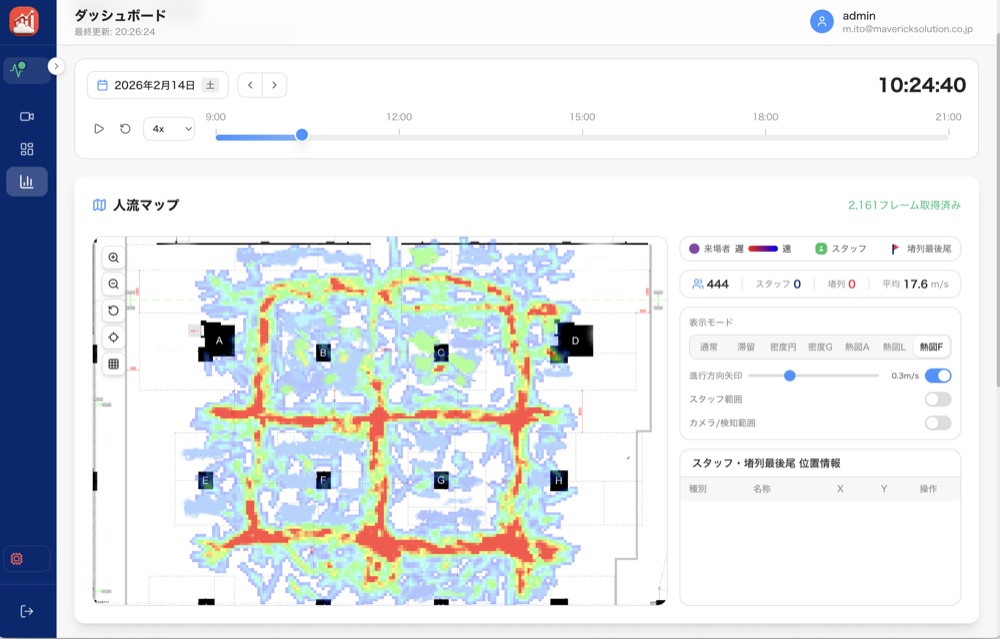
Task: Go to the next day arrow button
Action: click(x=275, y=86)
